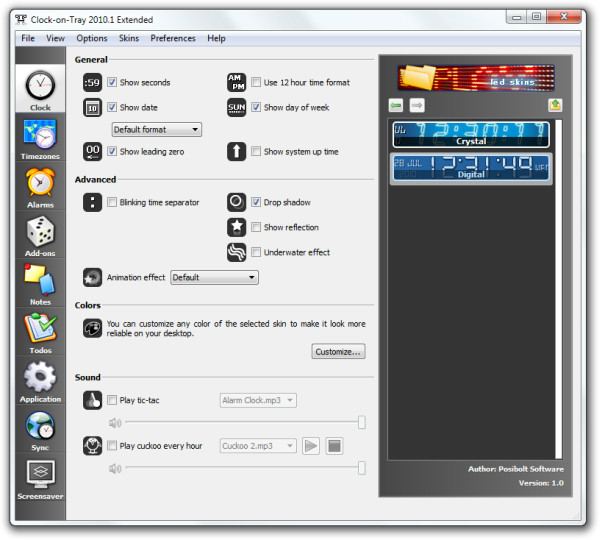
Task: Open the Sync globe section
Action: pyautogui.click(x=40, y=430)
